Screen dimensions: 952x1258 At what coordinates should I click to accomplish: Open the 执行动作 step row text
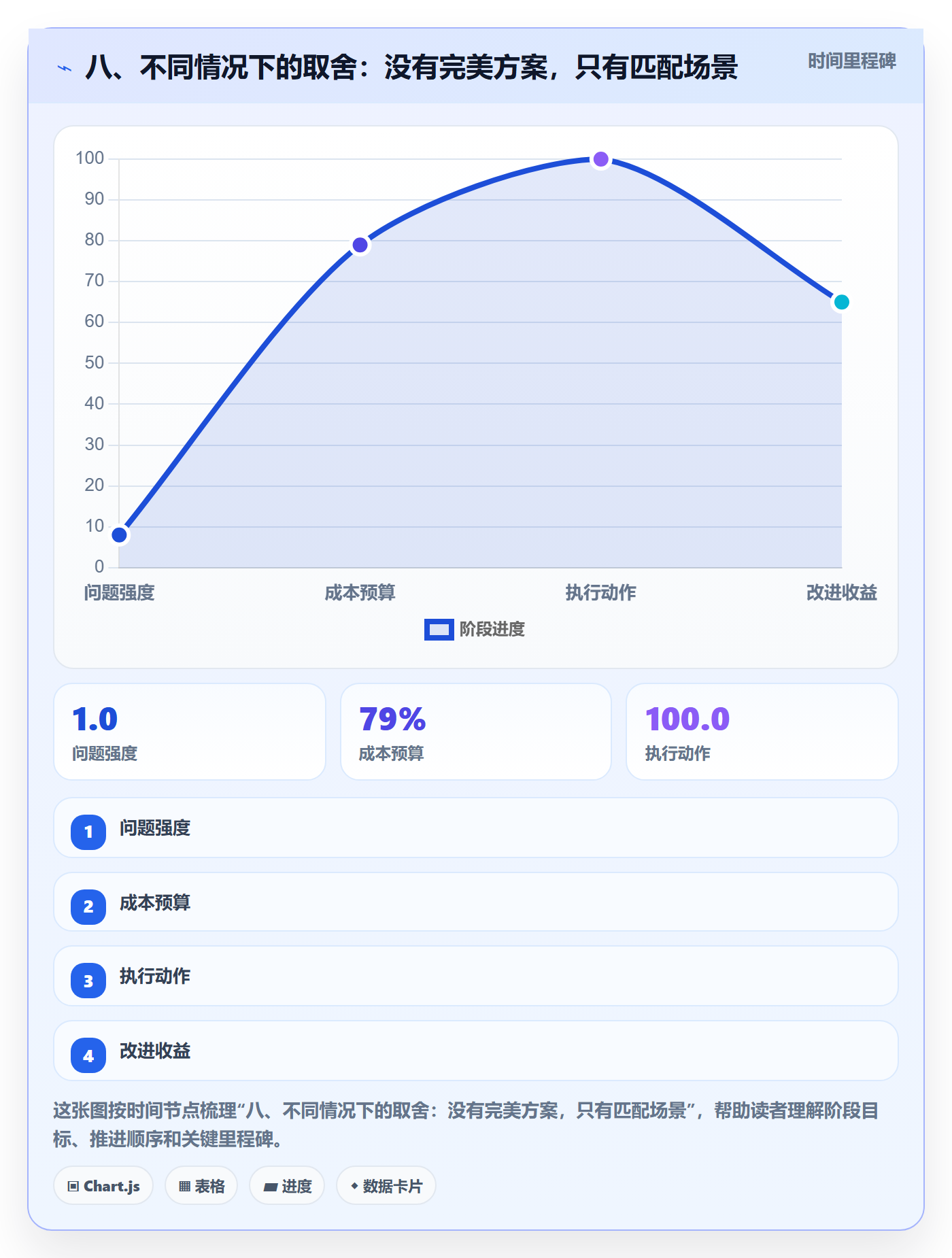tap(155, 976)
